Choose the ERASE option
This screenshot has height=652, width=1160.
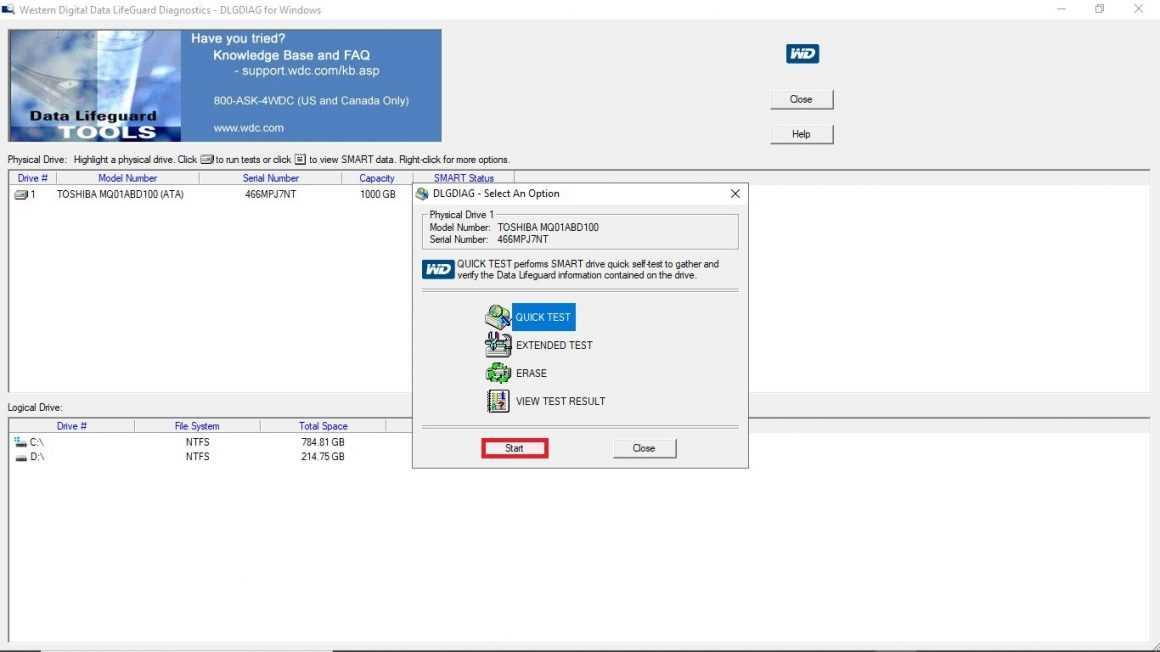[x=531, y=373]
